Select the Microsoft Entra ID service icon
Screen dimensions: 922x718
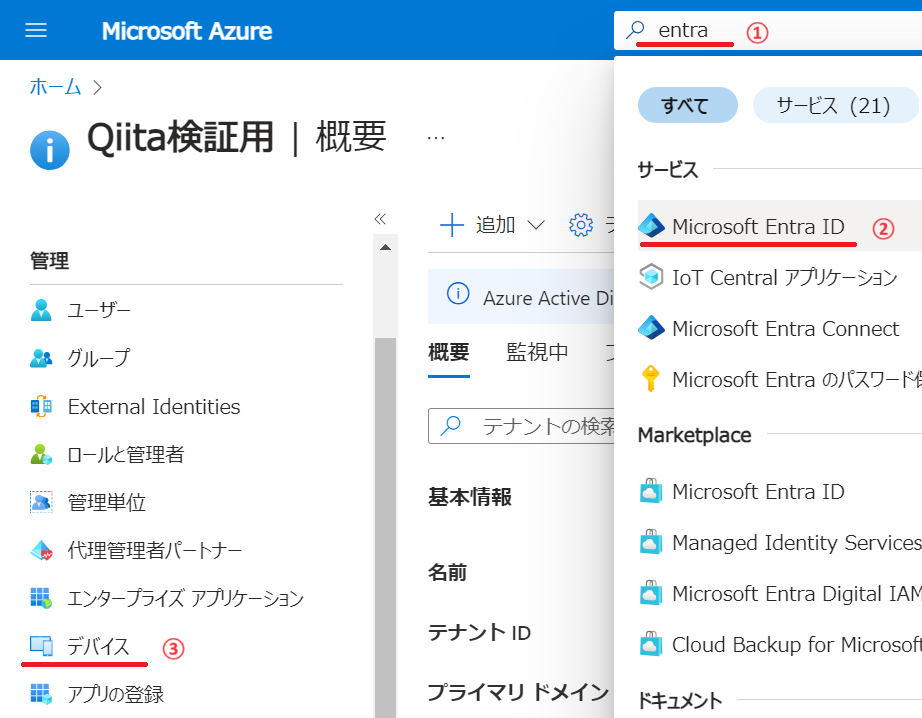[x=651, y=226]
